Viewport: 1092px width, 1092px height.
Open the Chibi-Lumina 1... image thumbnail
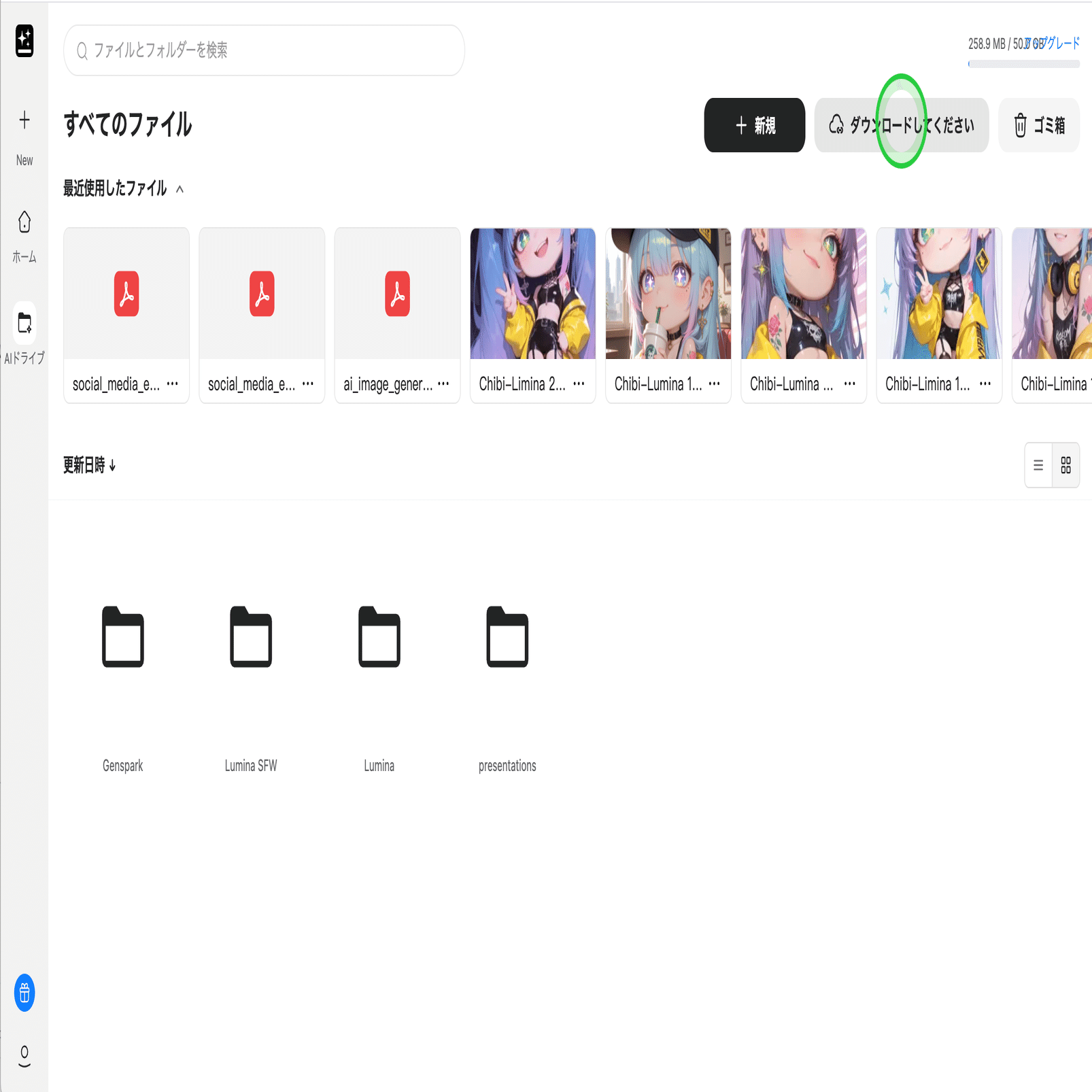668,294
